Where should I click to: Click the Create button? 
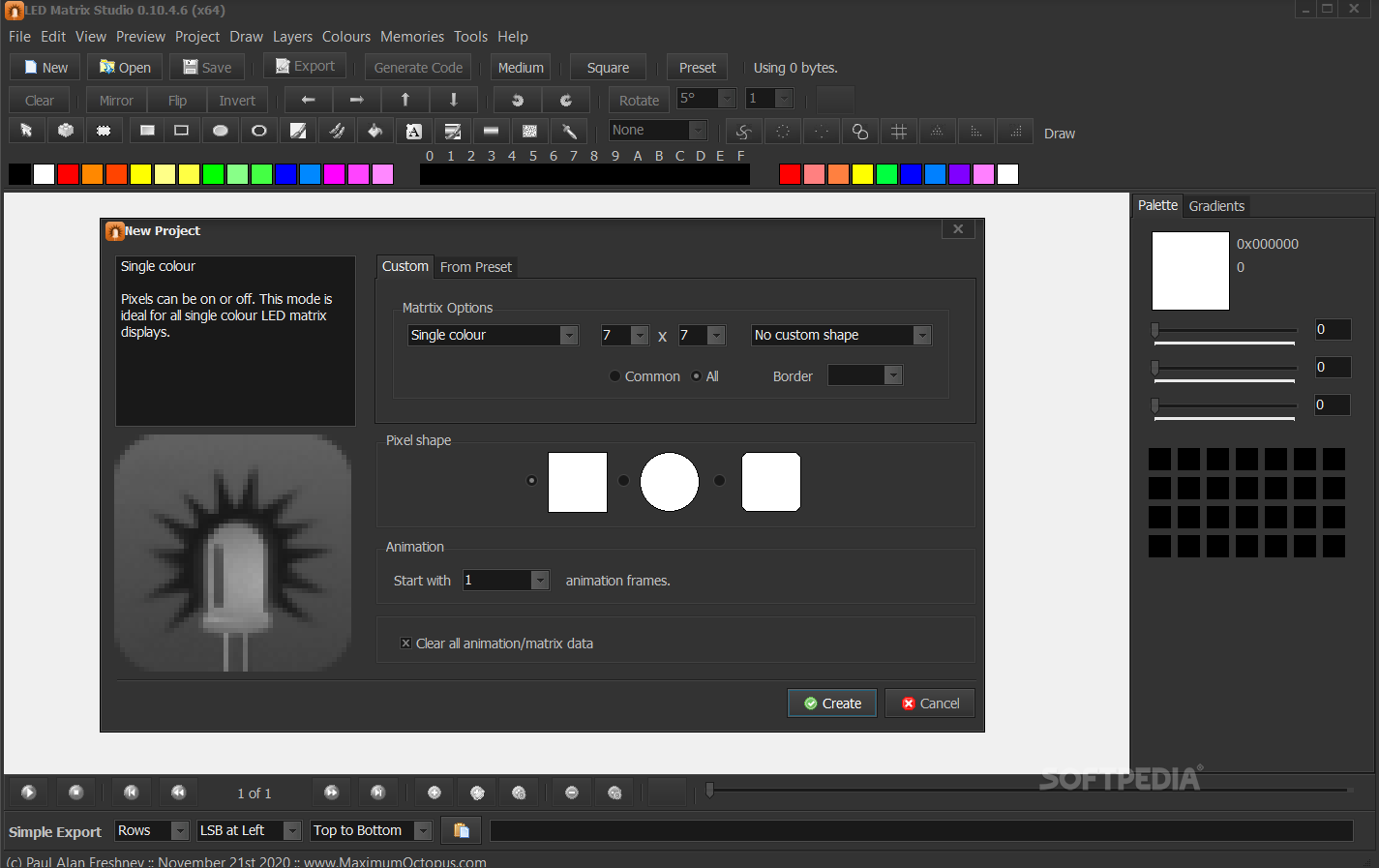tap(832, 703)
